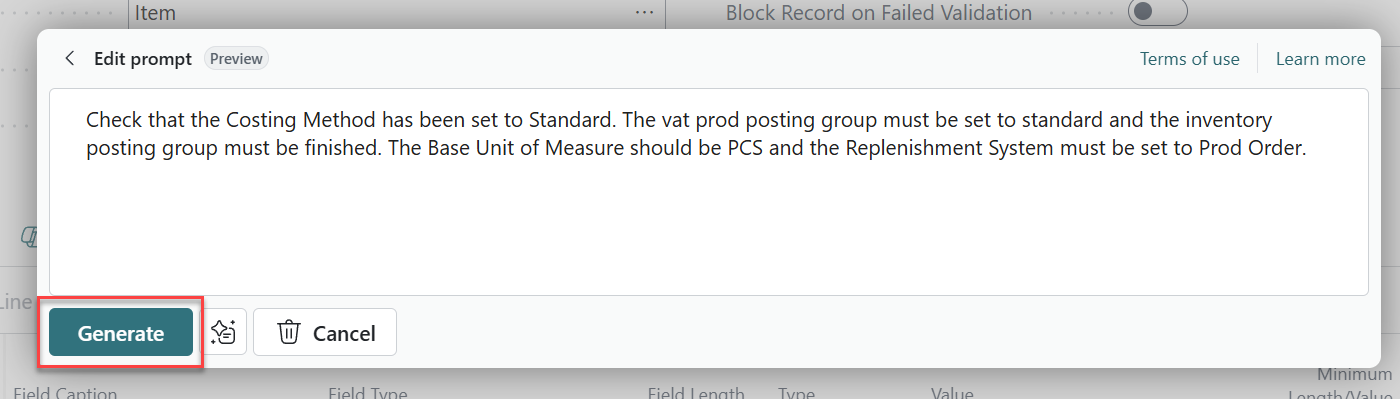Image resolution: width=1400 pixels, height=399 pixels.
Task: Click the Copilot icon behind the dialog's left edge
Action: click(30, 237)
